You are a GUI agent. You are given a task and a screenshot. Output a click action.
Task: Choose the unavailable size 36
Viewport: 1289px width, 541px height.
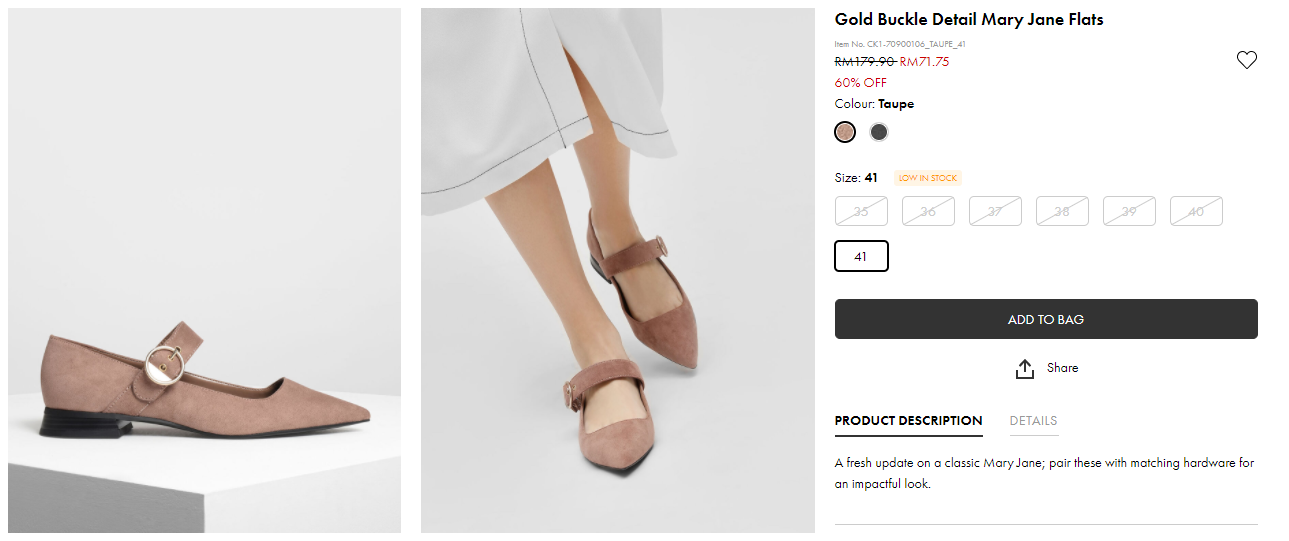click(928, 211)
